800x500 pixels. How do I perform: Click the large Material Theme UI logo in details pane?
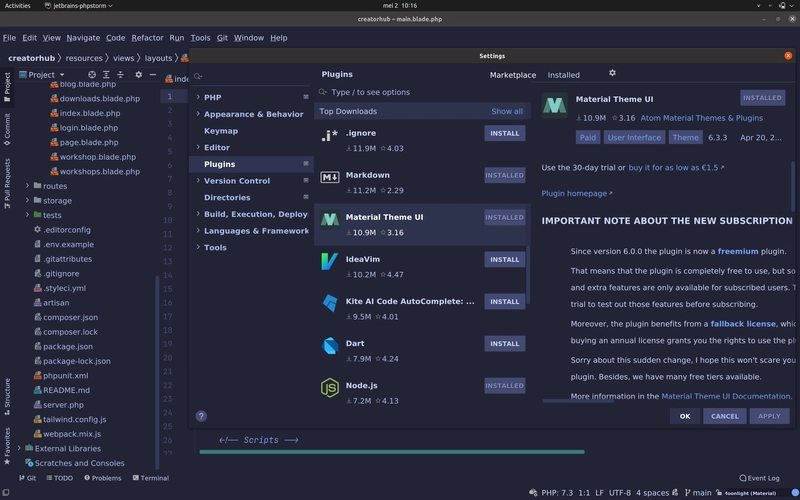(555, 105)
